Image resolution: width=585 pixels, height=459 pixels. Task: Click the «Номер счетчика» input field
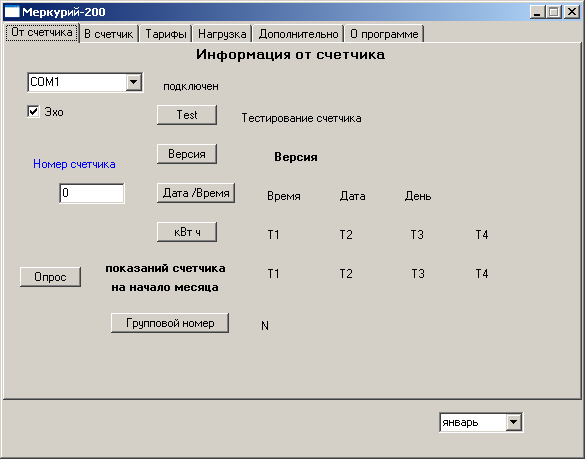point(92,193)
